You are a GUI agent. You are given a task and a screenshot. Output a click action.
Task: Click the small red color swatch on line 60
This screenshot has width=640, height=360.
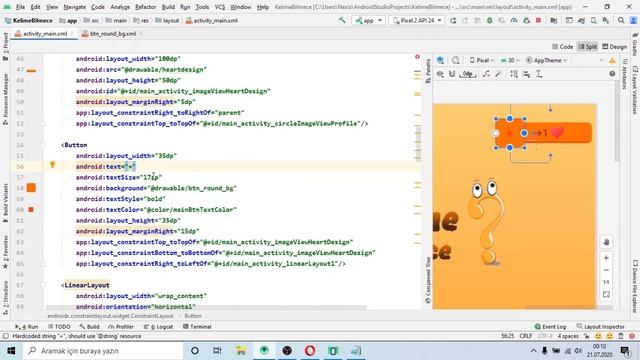(31, 209)
